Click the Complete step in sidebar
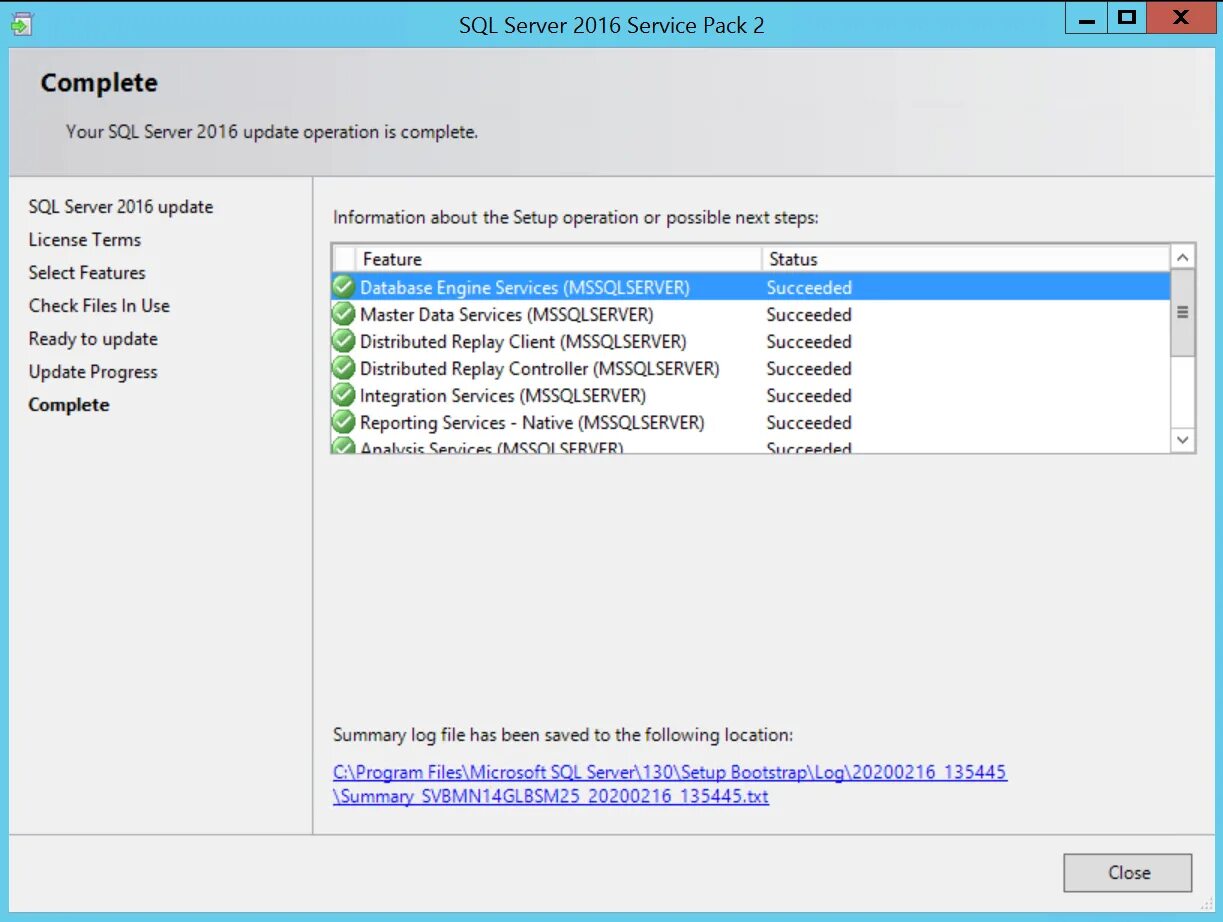 tap(69, 405)
